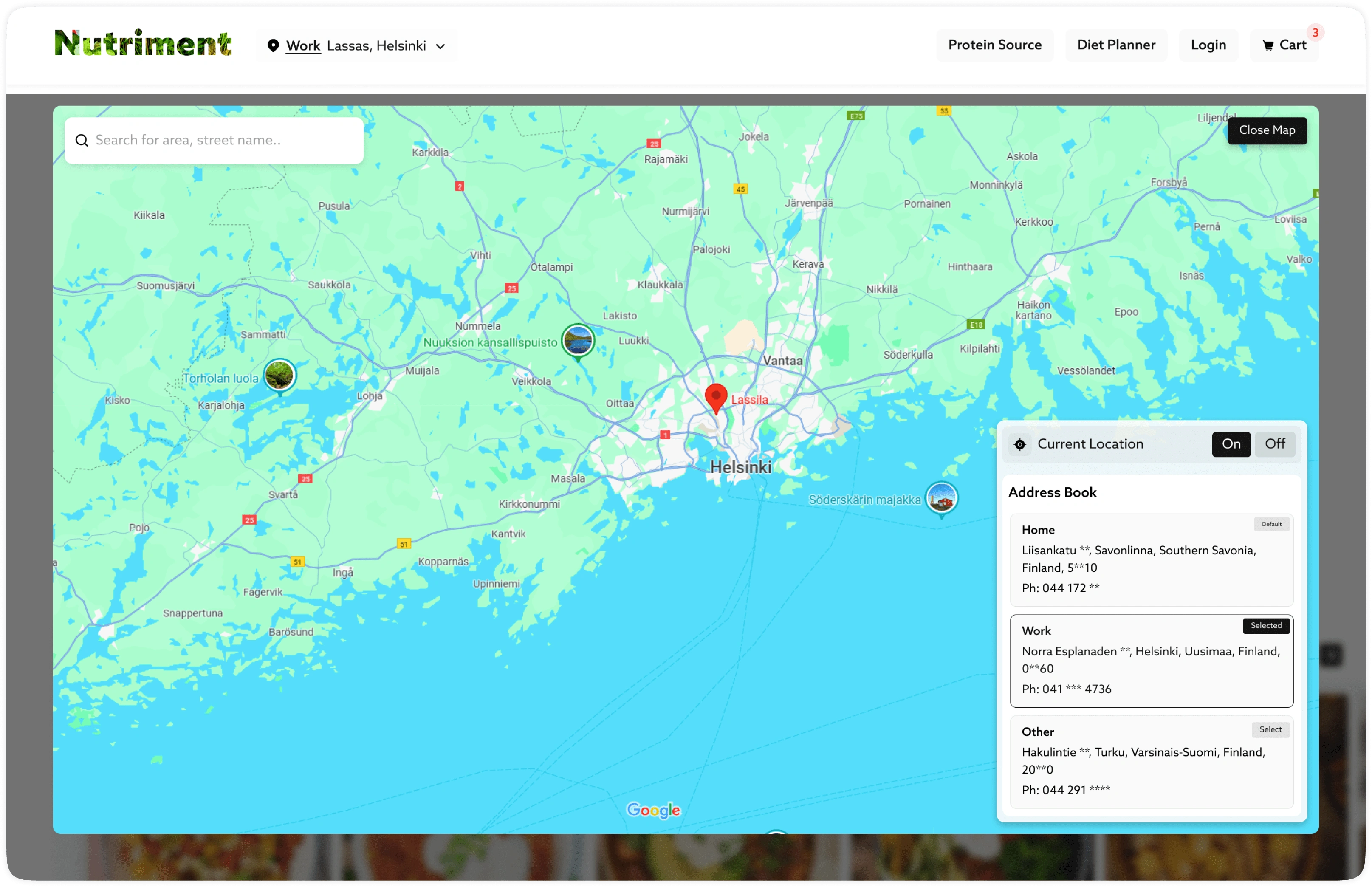The width and height of the screenshot is (1372, 887).
Task: Click the red Lassila map pin
Action: tap(716, 399)
